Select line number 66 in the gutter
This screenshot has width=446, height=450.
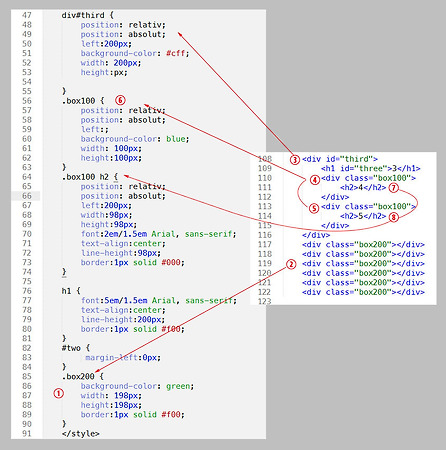coord(27,196)
